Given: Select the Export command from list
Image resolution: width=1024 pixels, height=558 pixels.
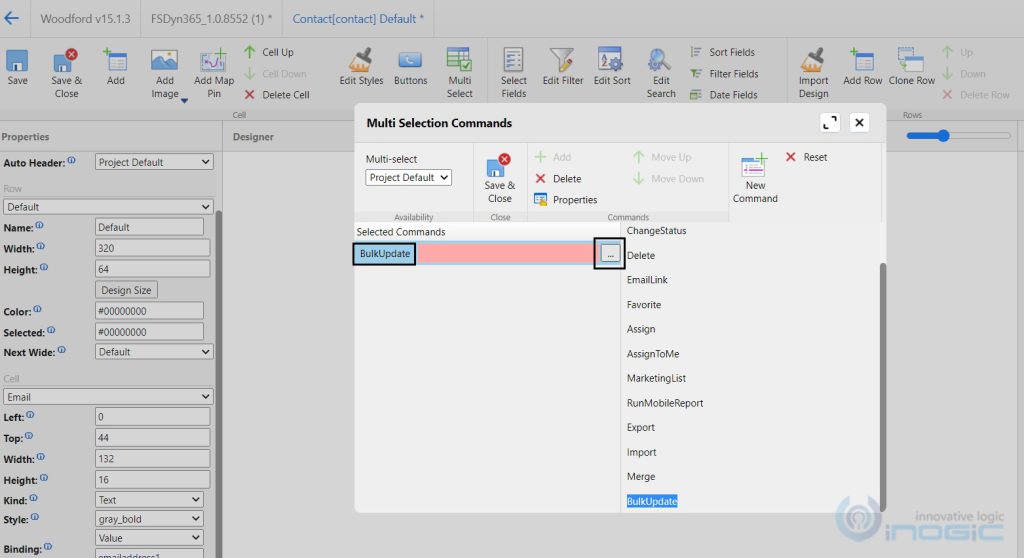Looking at the screenshot, I should (x=641, y=427).
